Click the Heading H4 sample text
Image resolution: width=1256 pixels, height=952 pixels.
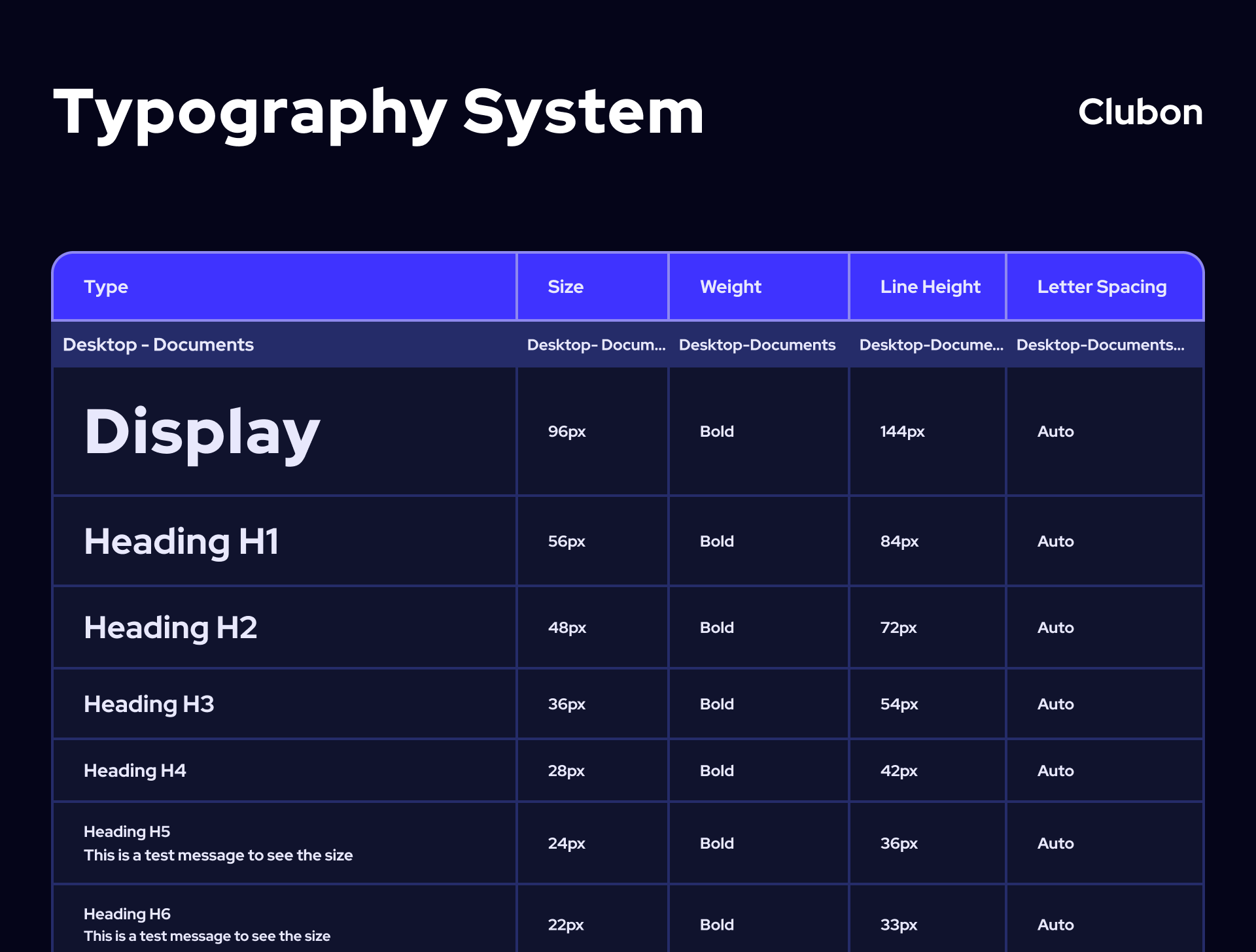click(135, 771)
